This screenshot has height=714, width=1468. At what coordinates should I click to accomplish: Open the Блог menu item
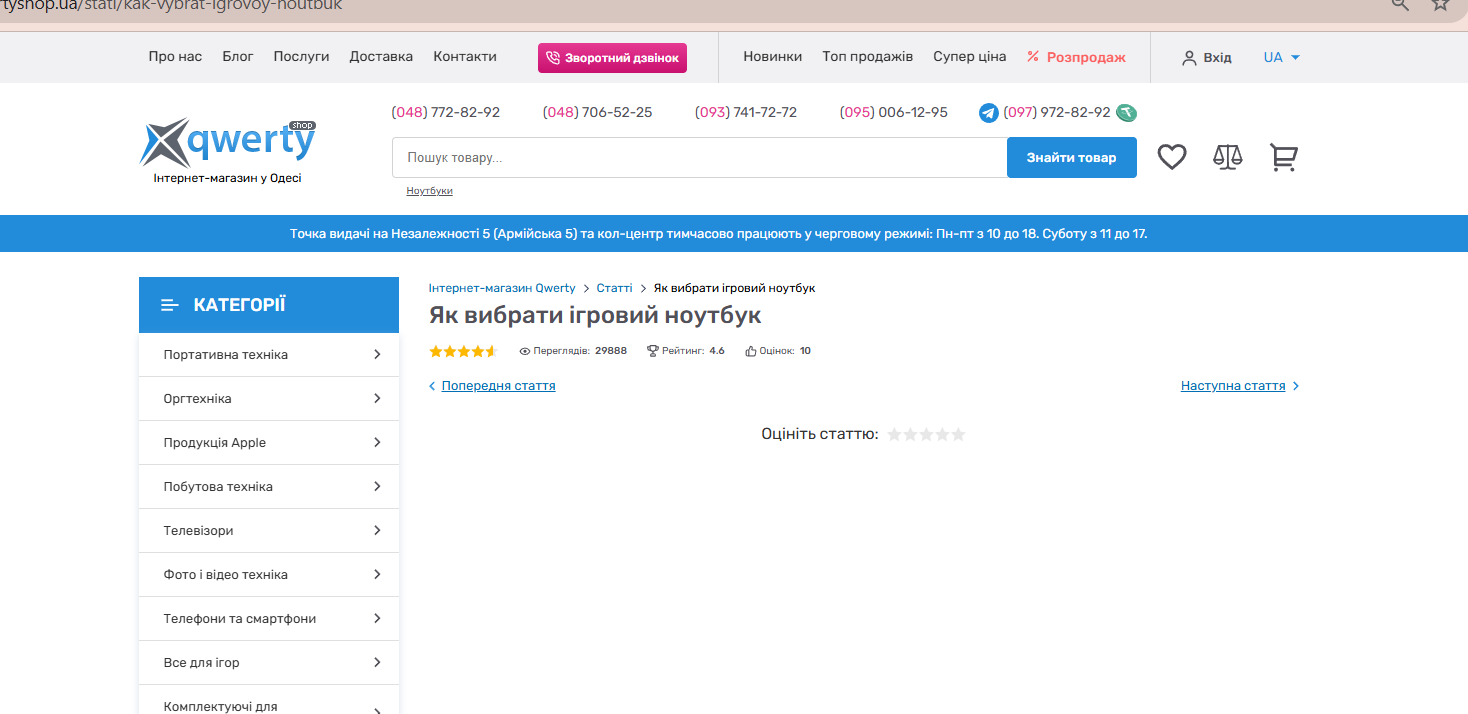point(238,57)
